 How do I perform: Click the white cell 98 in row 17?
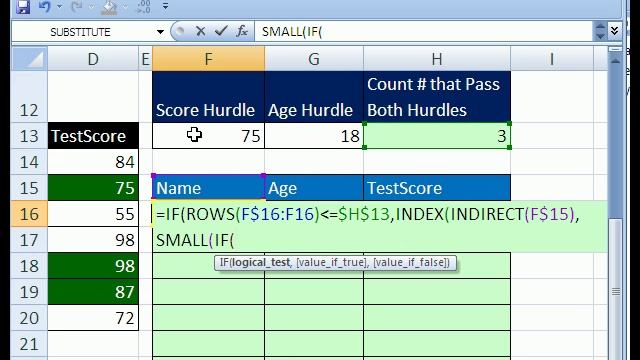93,240
